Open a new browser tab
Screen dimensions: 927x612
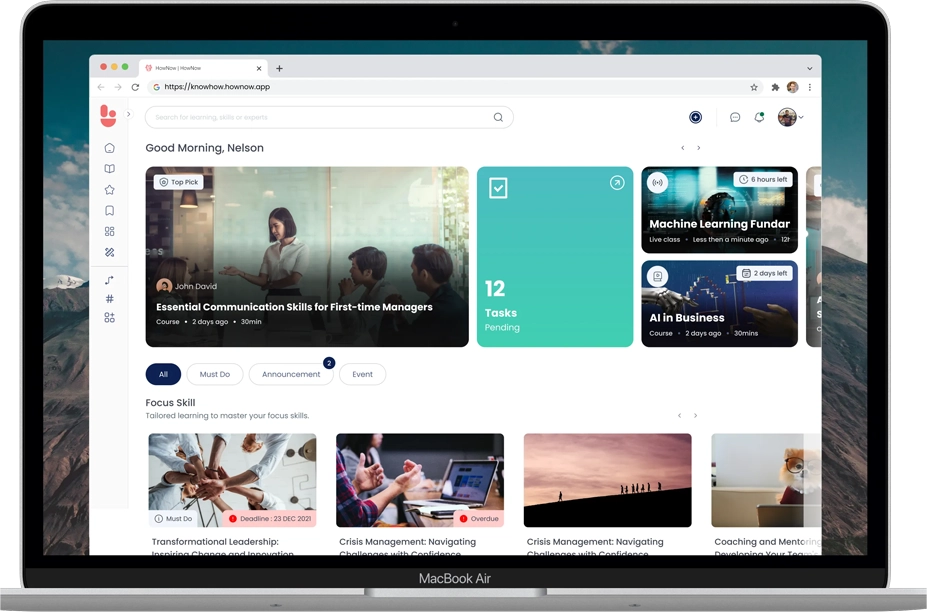(279, 68)
